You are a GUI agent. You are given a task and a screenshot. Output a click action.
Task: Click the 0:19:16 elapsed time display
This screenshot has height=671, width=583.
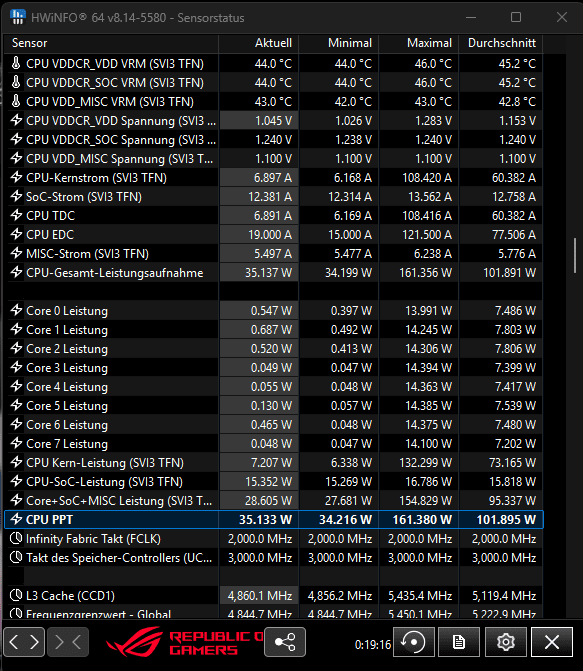(373, 644)
